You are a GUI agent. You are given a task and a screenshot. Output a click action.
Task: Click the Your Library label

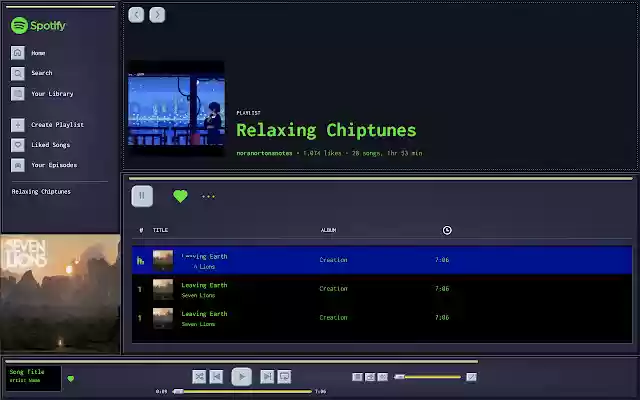[52, 94]
